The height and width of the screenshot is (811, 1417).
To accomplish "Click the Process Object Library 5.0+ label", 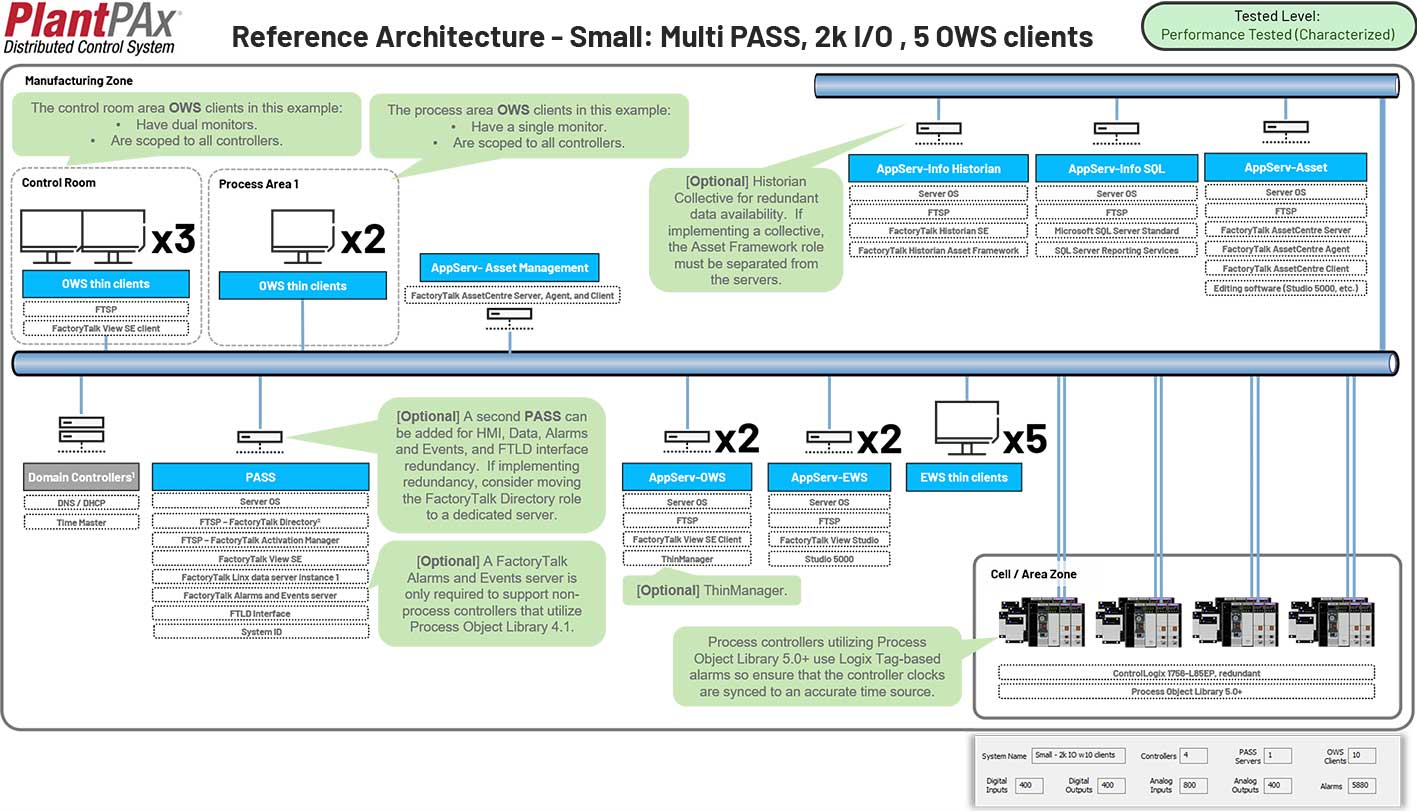I will (1186, 691).
